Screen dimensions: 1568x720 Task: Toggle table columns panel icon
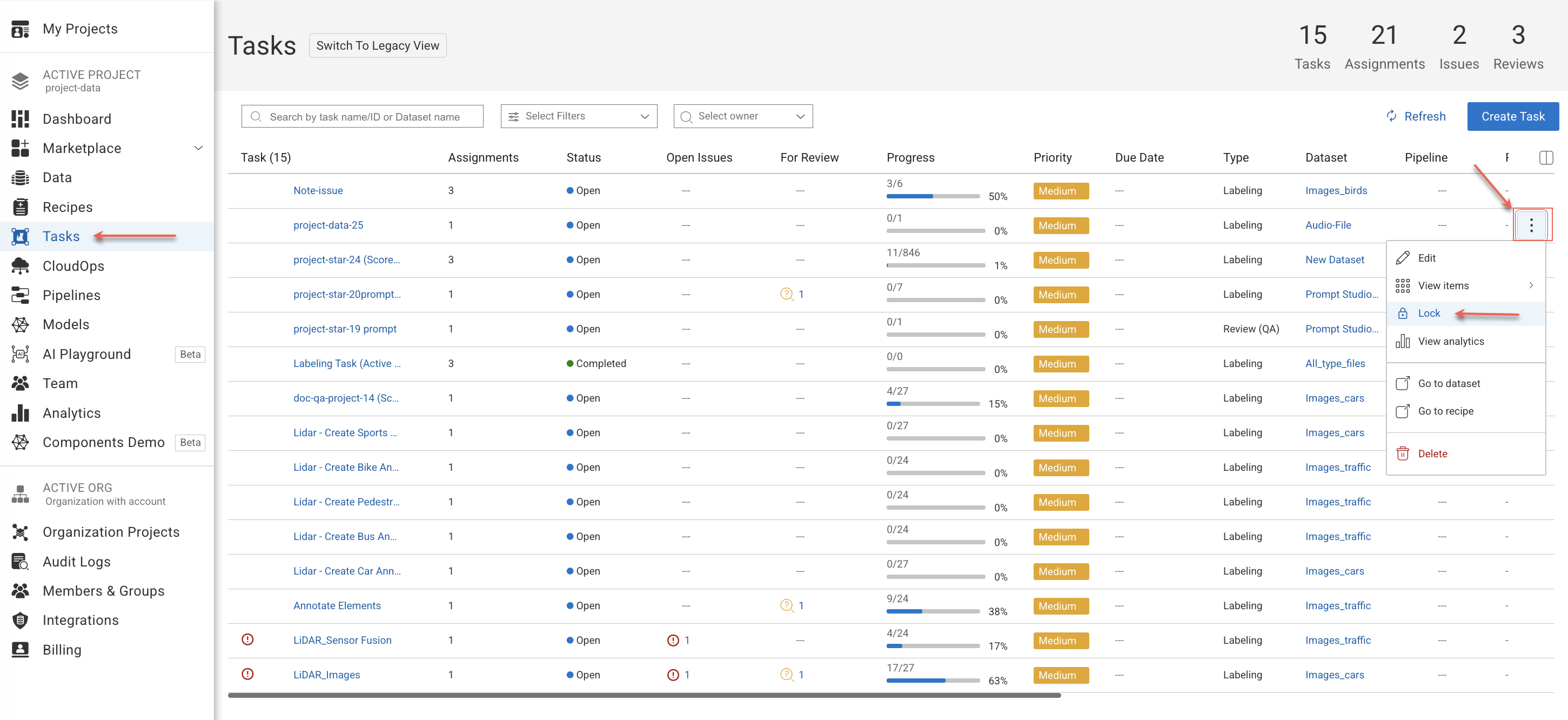(1545, 157)
